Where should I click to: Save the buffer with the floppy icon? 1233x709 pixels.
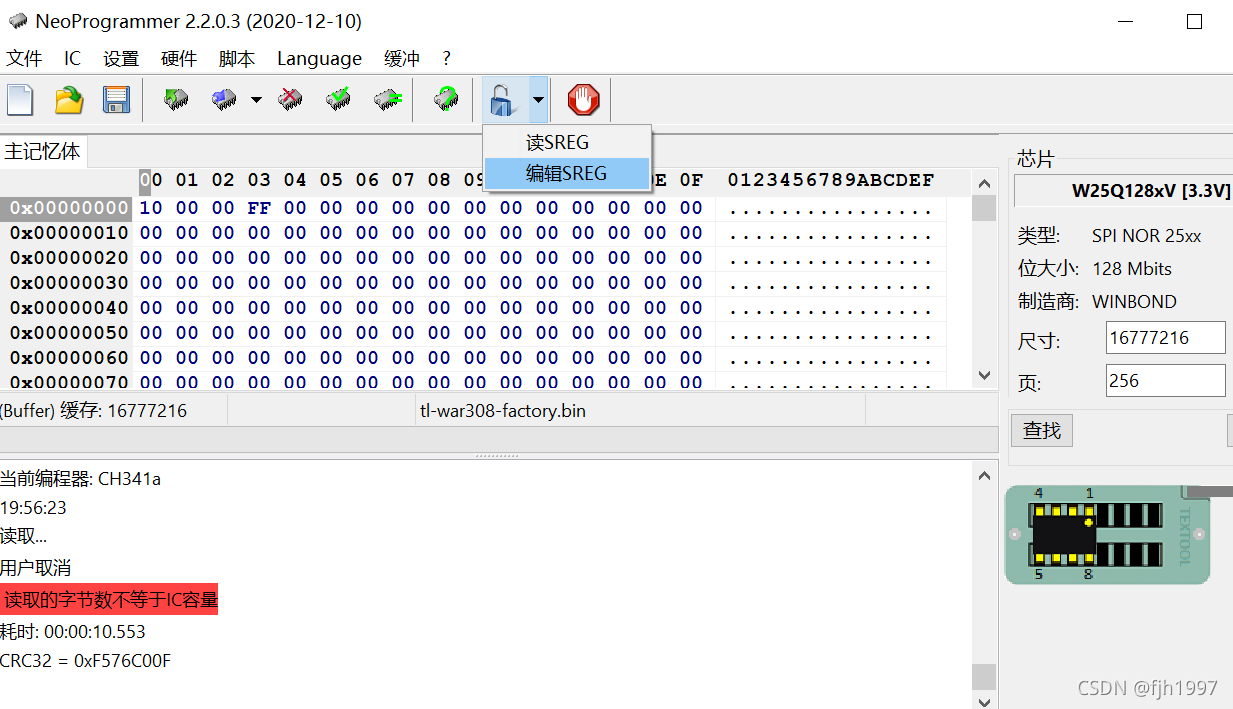coord(117,100)
